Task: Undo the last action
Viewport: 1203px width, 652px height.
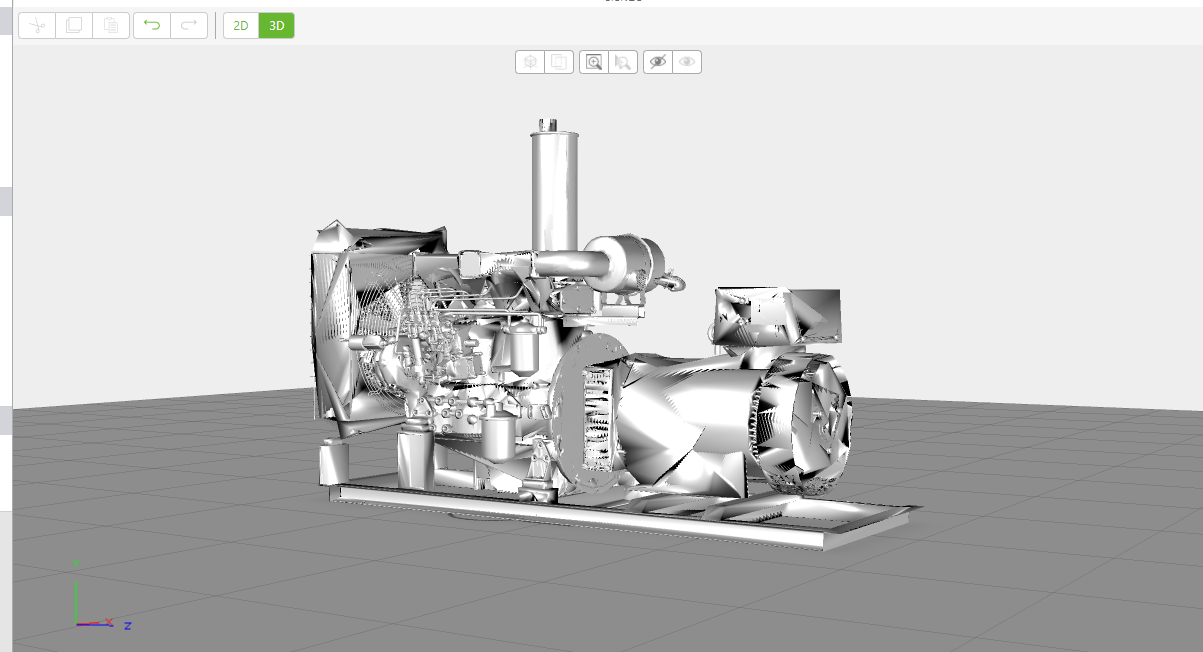Action: pos(152,25)
